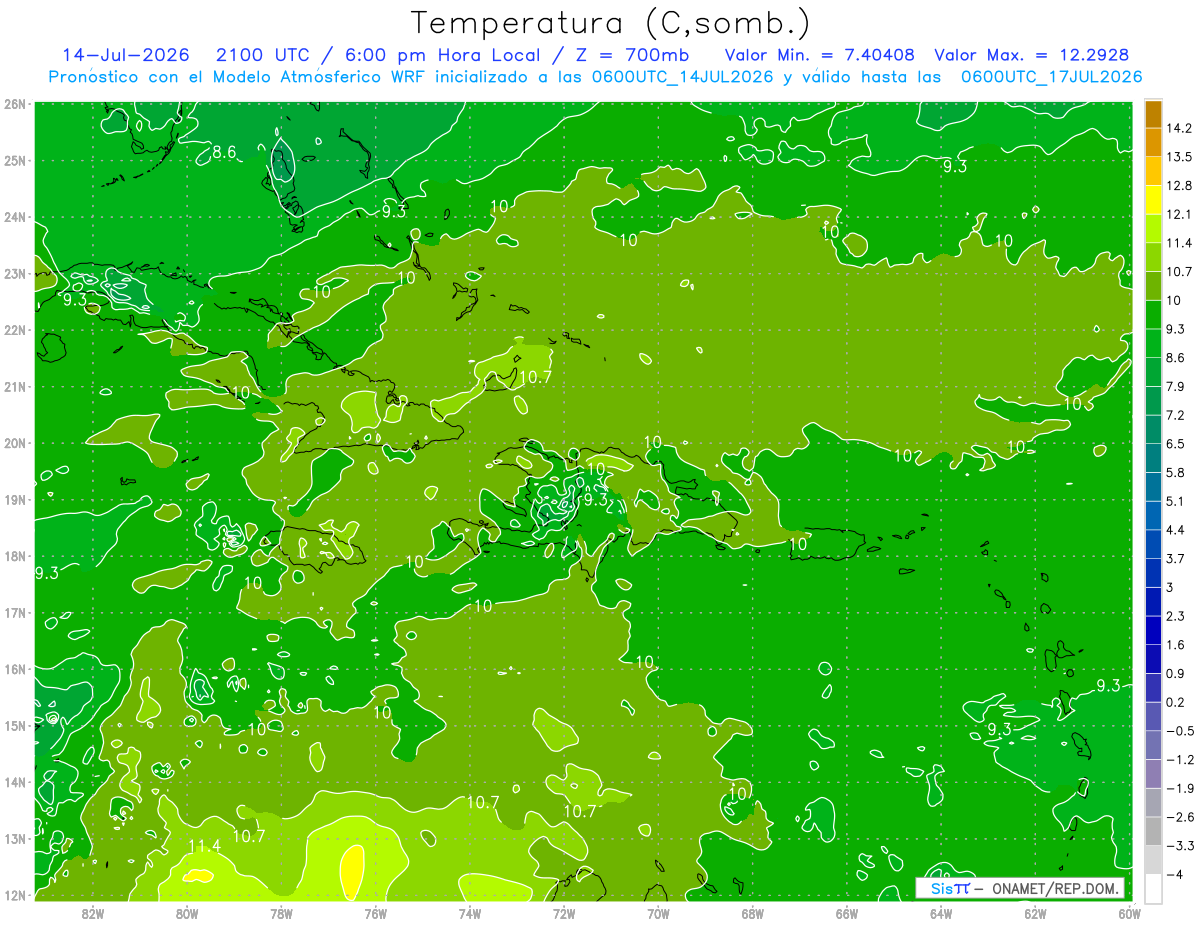Viewport: 1200px width, 927px height.
Task: Click the "0.9" colorbar label
Action: point(1175,673)
